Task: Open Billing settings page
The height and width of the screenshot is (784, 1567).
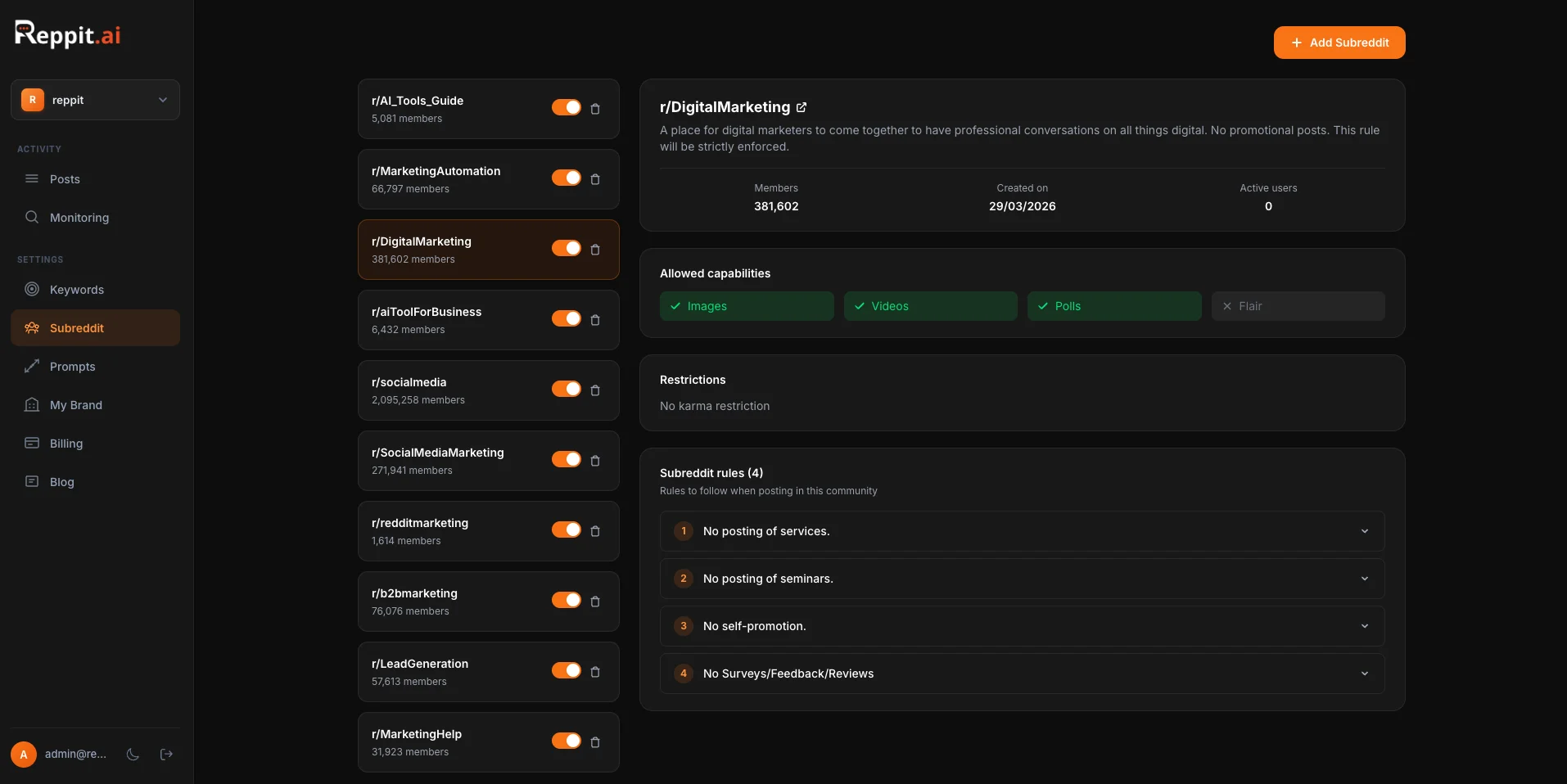Action: 66,444
